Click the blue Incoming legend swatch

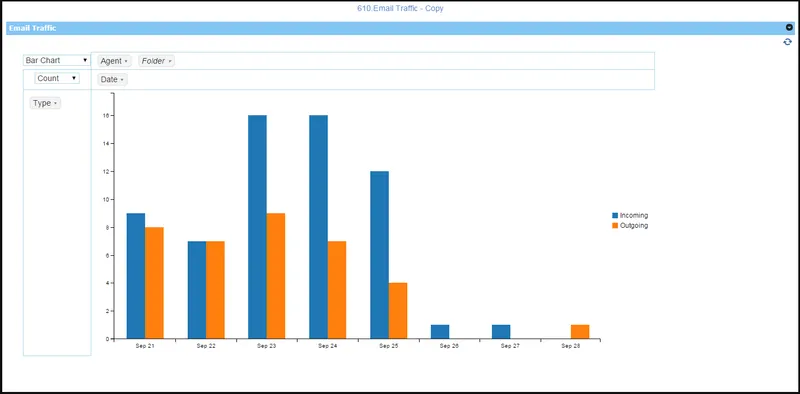coord(615,215)
